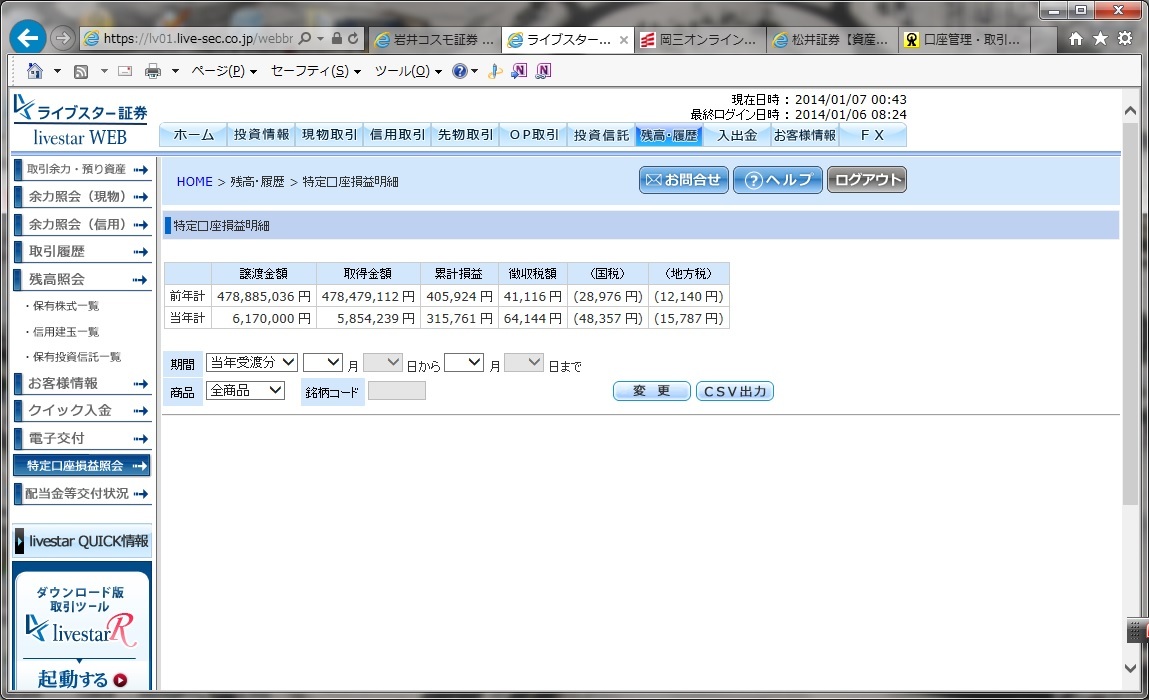The width and height of the screenshot is (1149, 700).
Task: Open 取引履歴 sidebar item
Action: 82,252
